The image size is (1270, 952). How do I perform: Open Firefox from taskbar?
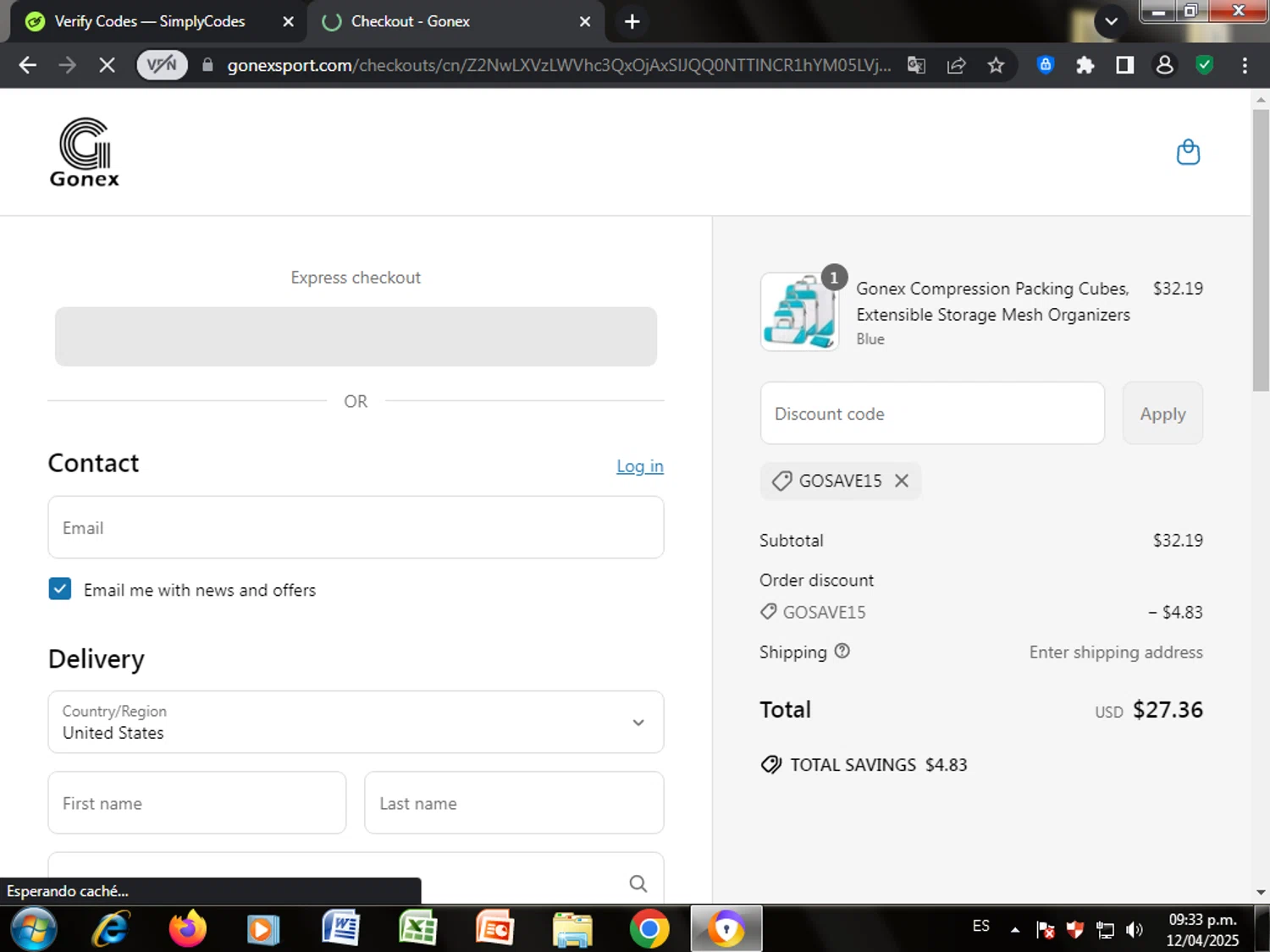187,929
